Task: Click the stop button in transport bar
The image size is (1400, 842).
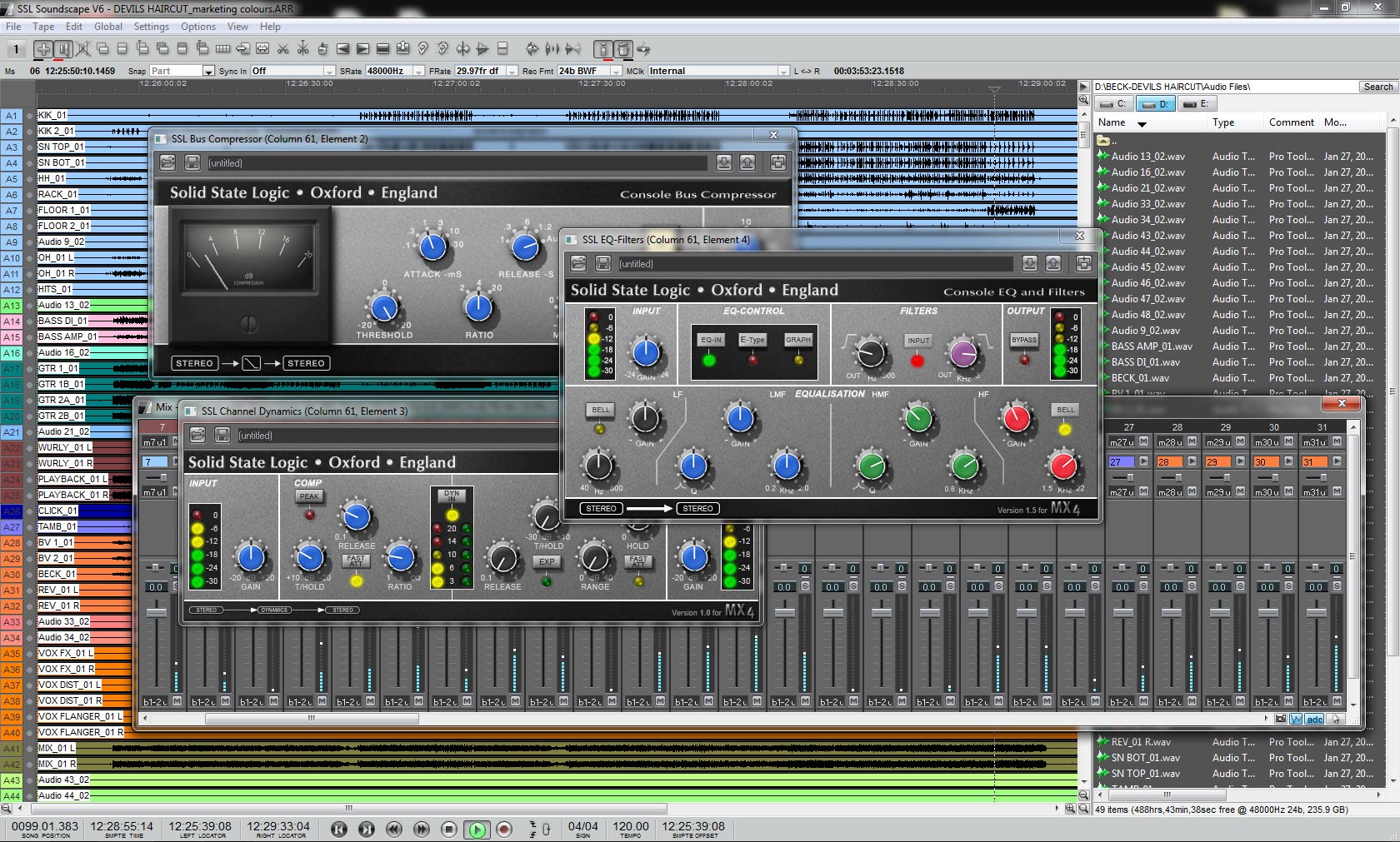Action: coord(449,829)
